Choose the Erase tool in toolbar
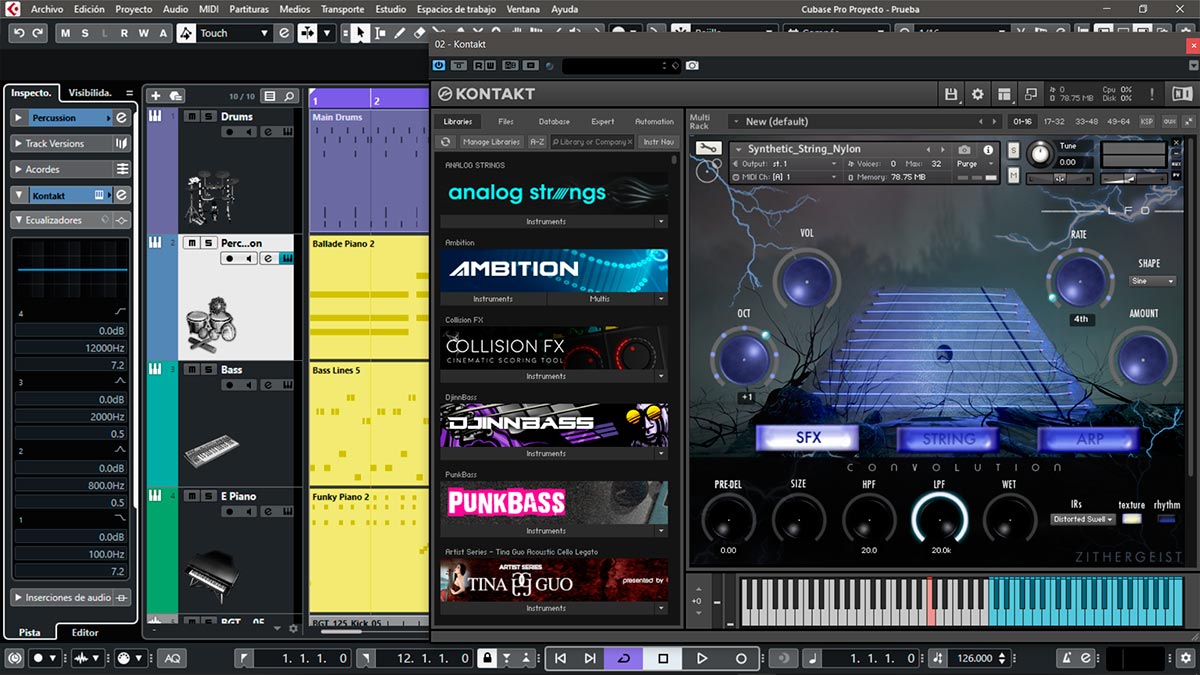1200x675 pixels. point(417,33)
